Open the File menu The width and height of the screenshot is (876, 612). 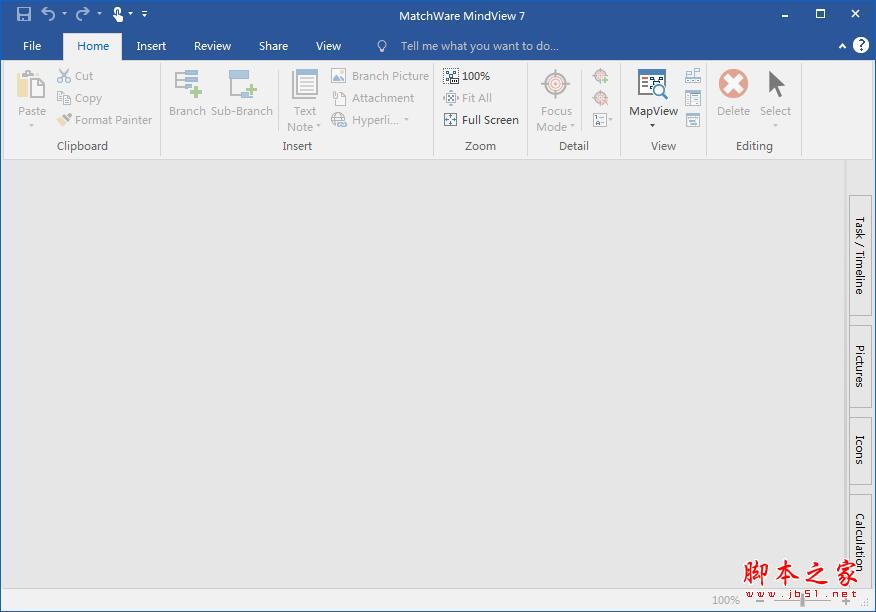point(32,46)
